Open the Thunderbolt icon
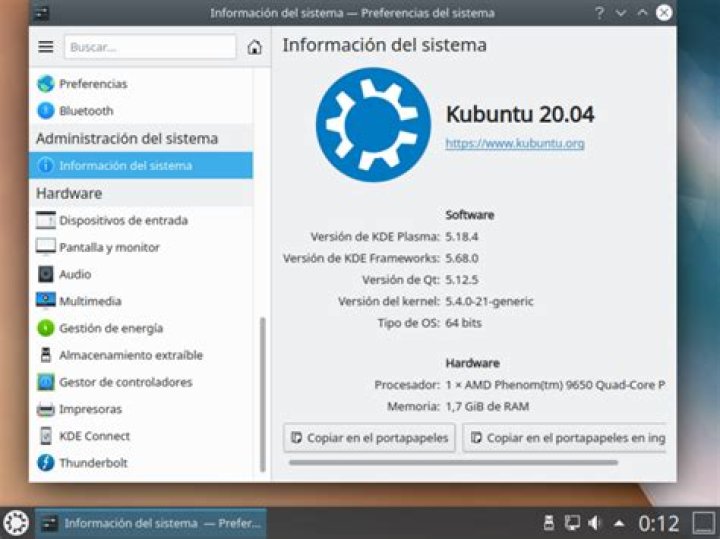Screen dimensions: 720x539 tap(45, 463)
